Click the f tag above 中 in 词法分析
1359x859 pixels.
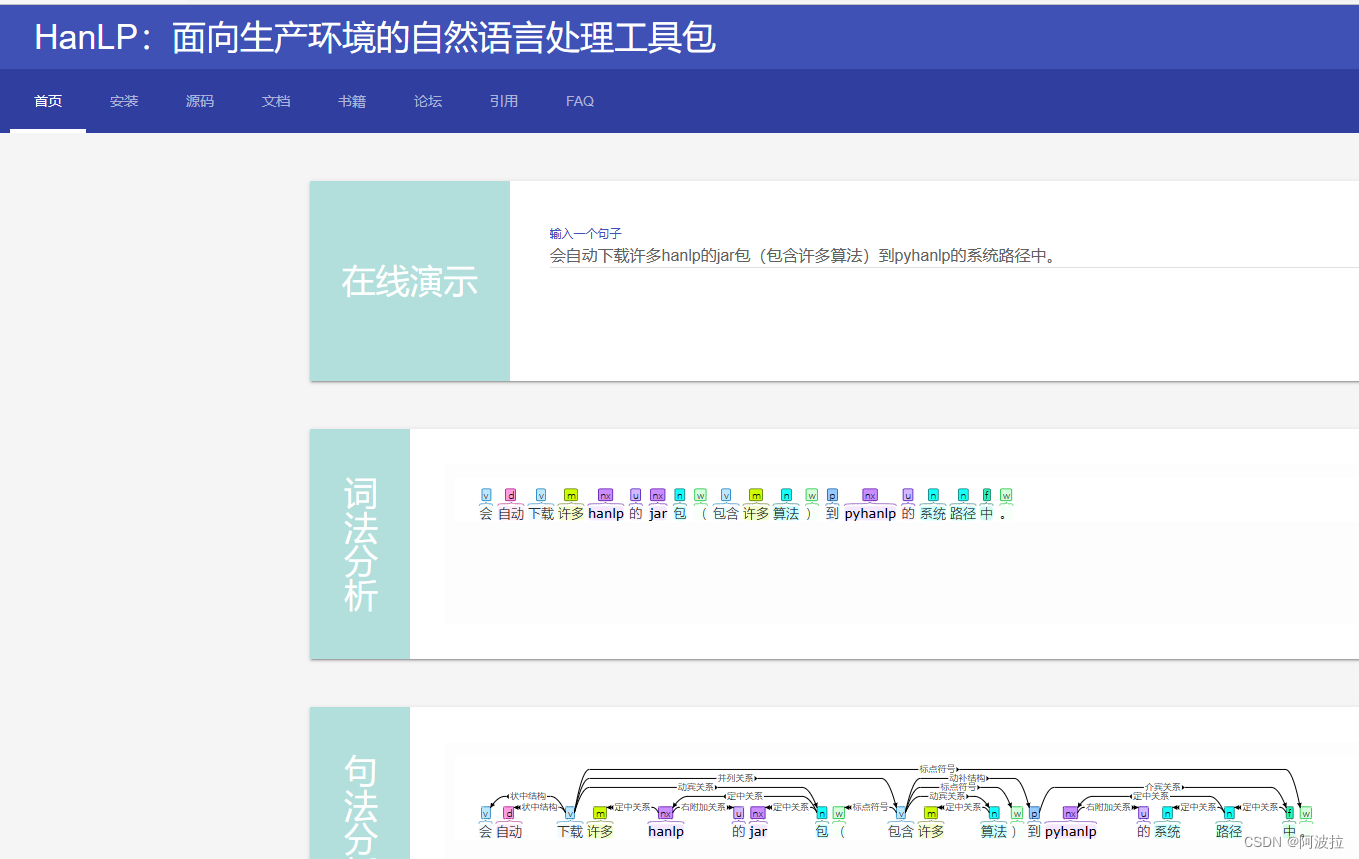coord(987,495)
